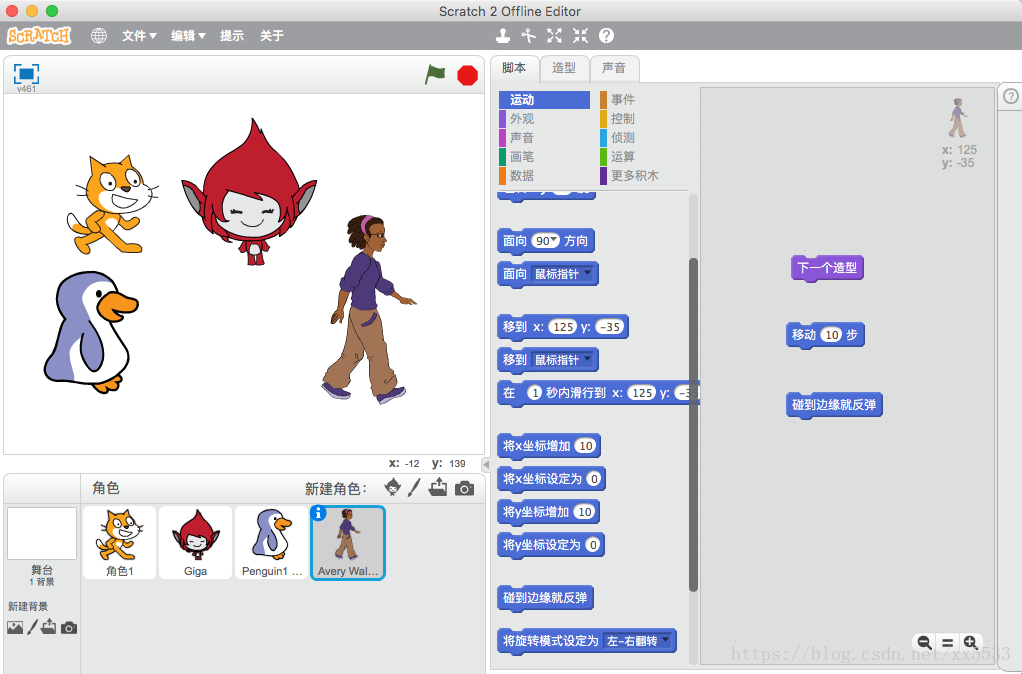
Task: Open the globe language menu
Action: tap(98, 36)
